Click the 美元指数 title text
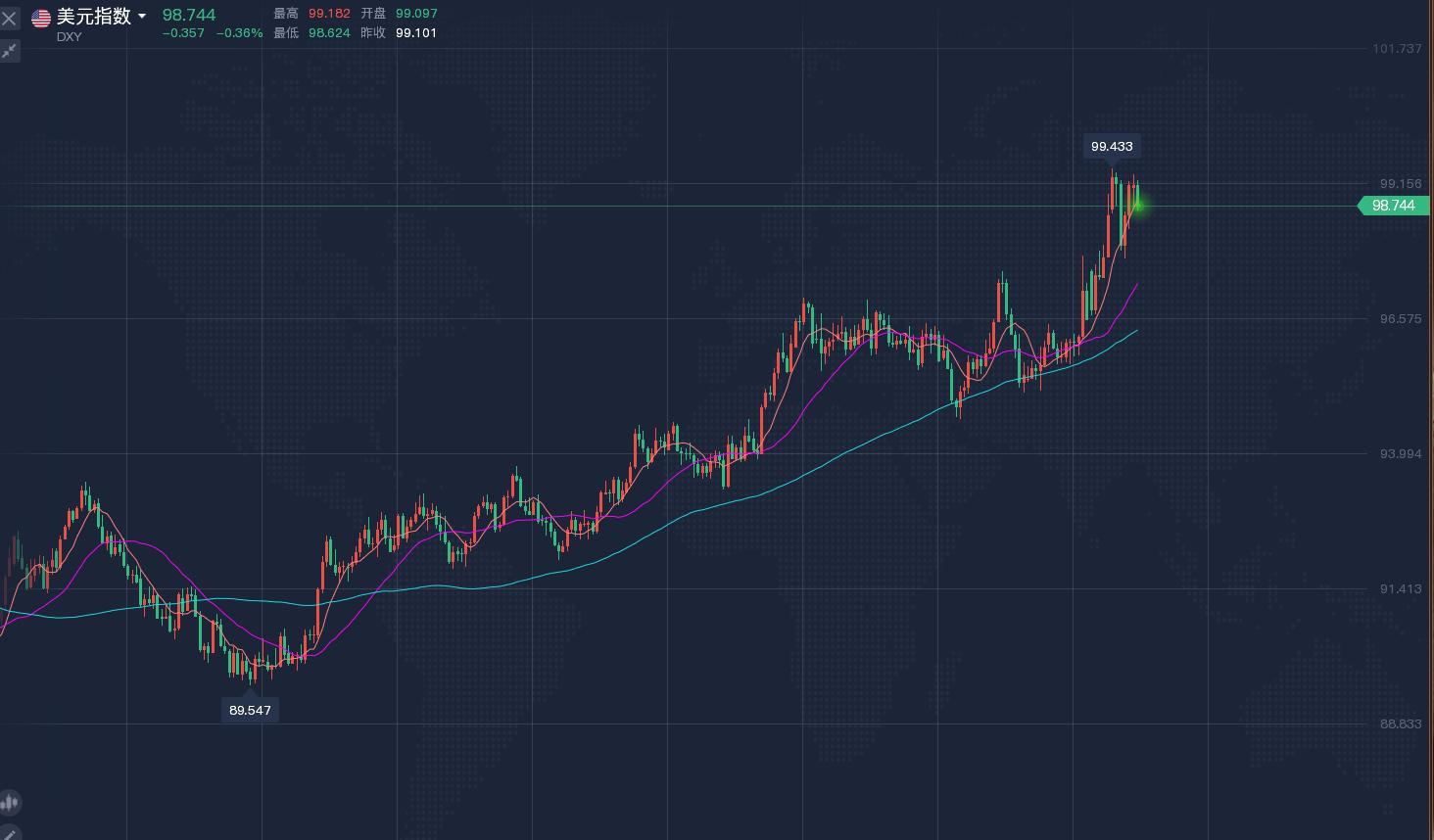The image size is (1434, 840). click(94, 17)
